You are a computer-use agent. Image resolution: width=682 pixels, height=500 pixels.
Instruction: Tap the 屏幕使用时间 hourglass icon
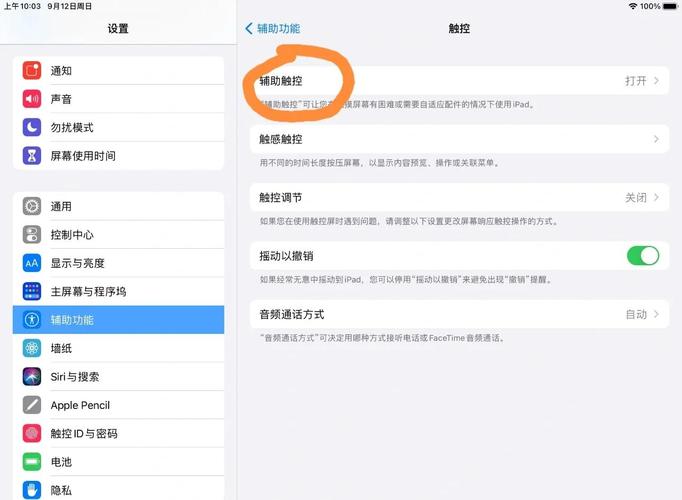coord(32,156)
